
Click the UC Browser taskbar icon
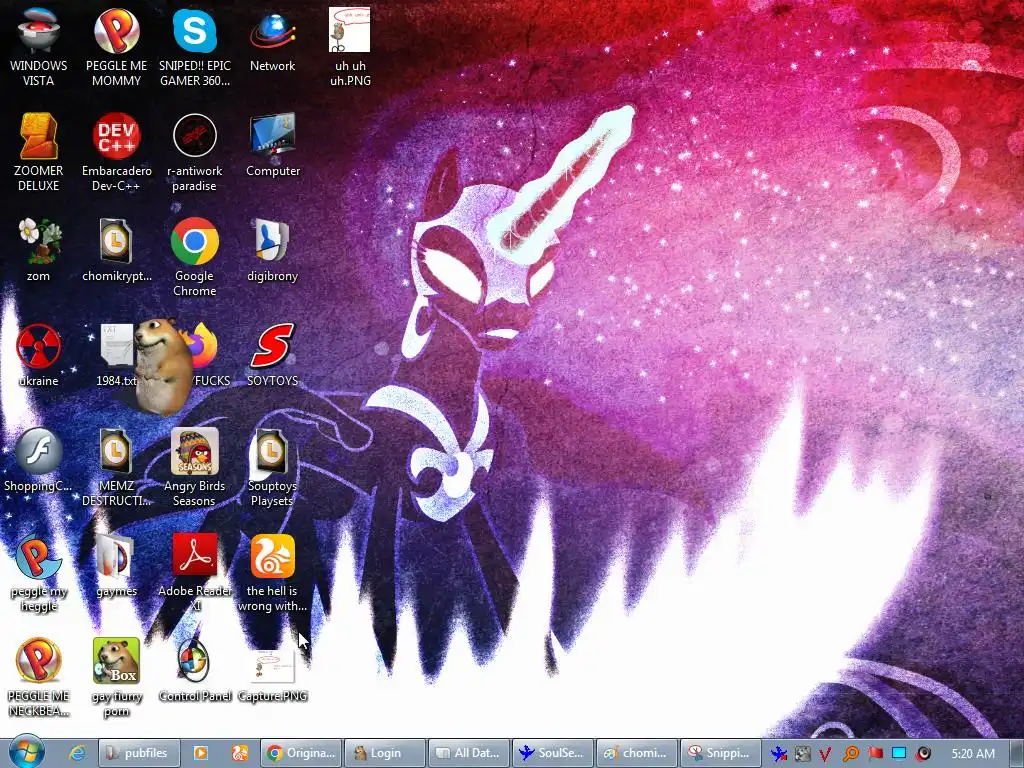coord(240,753)
